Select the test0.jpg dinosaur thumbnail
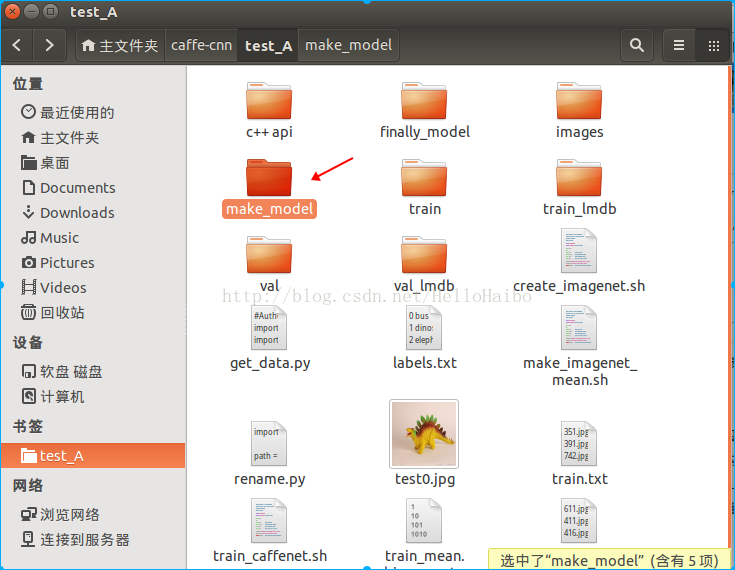The image size is (735, 570). pyautogui.click(x=424, y=434)
